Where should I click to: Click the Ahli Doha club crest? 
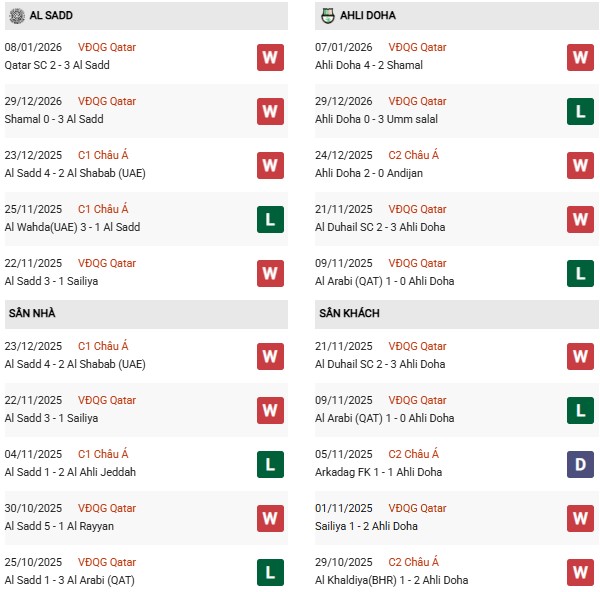pyautogui.click(x=326, y=16)
